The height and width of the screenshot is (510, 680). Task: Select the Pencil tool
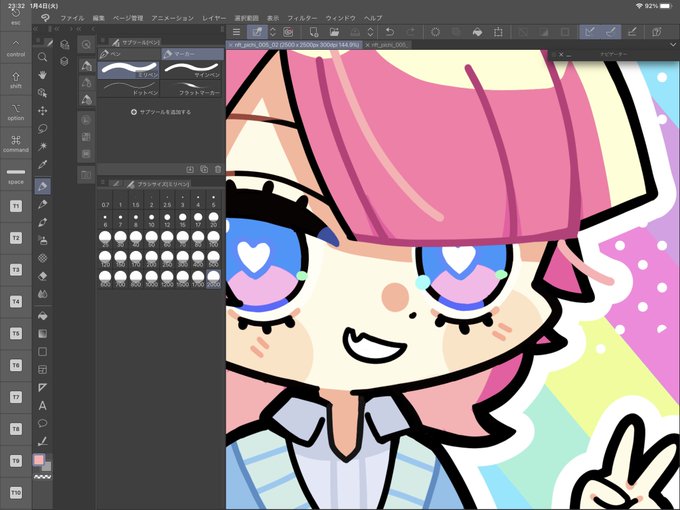(42, 204)
